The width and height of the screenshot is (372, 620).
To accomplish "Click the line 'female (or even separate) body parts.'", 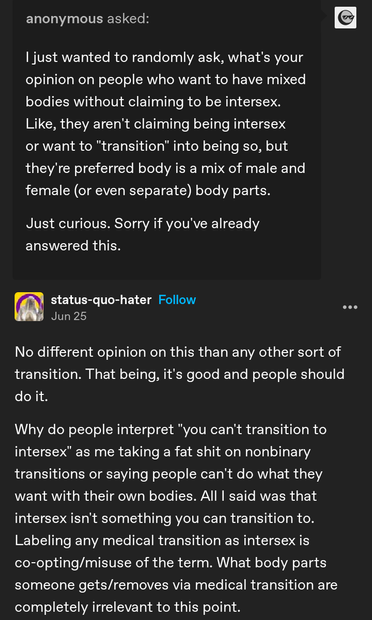I will coord(148,191).
